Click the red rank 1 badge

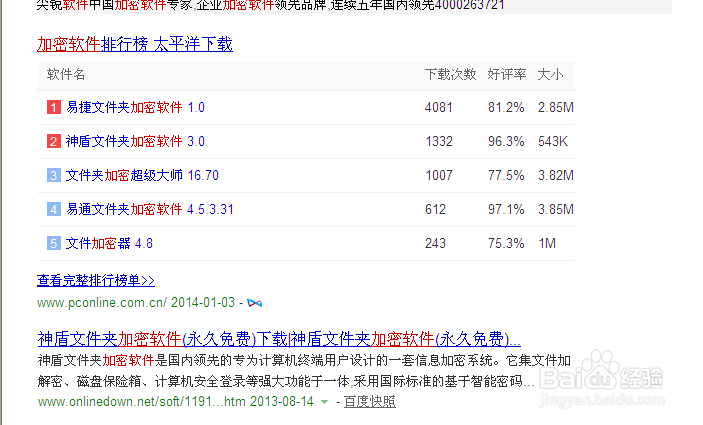pos(54,108)
